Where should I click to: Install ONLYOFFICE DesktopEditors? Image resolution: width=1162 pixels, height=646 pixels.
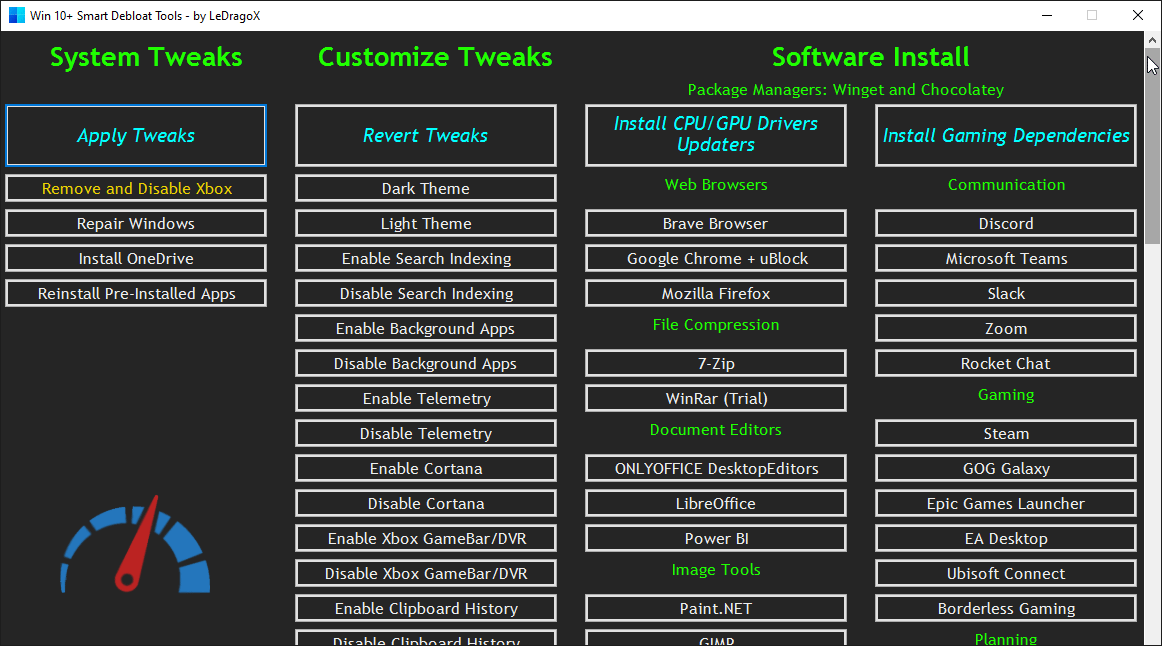[716, 468]
